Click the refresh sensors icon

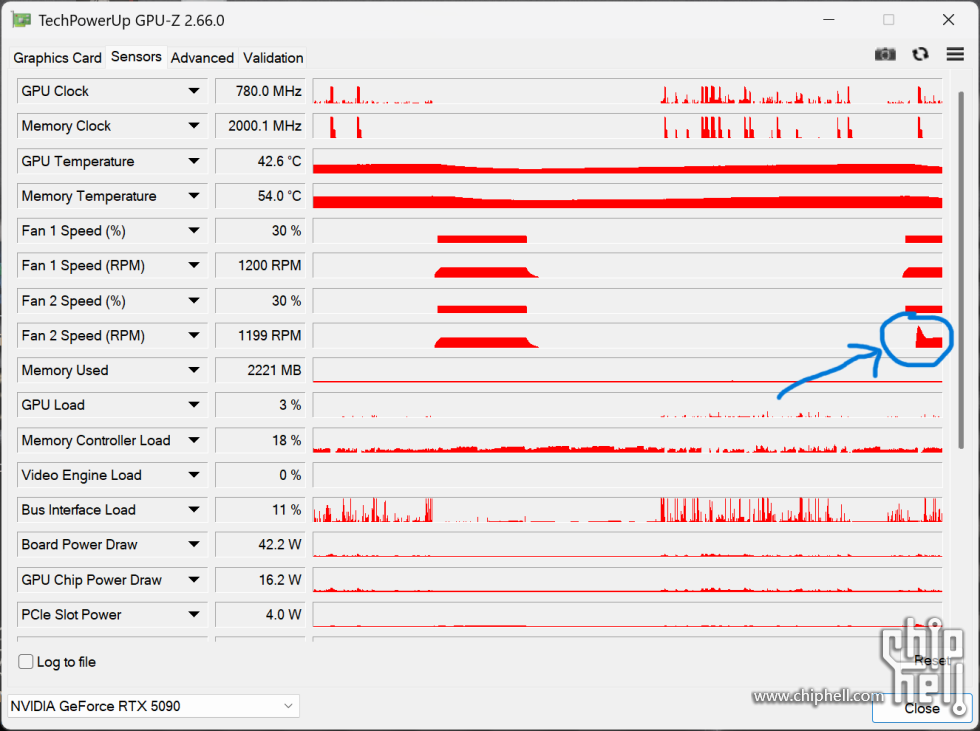(920, 54)
